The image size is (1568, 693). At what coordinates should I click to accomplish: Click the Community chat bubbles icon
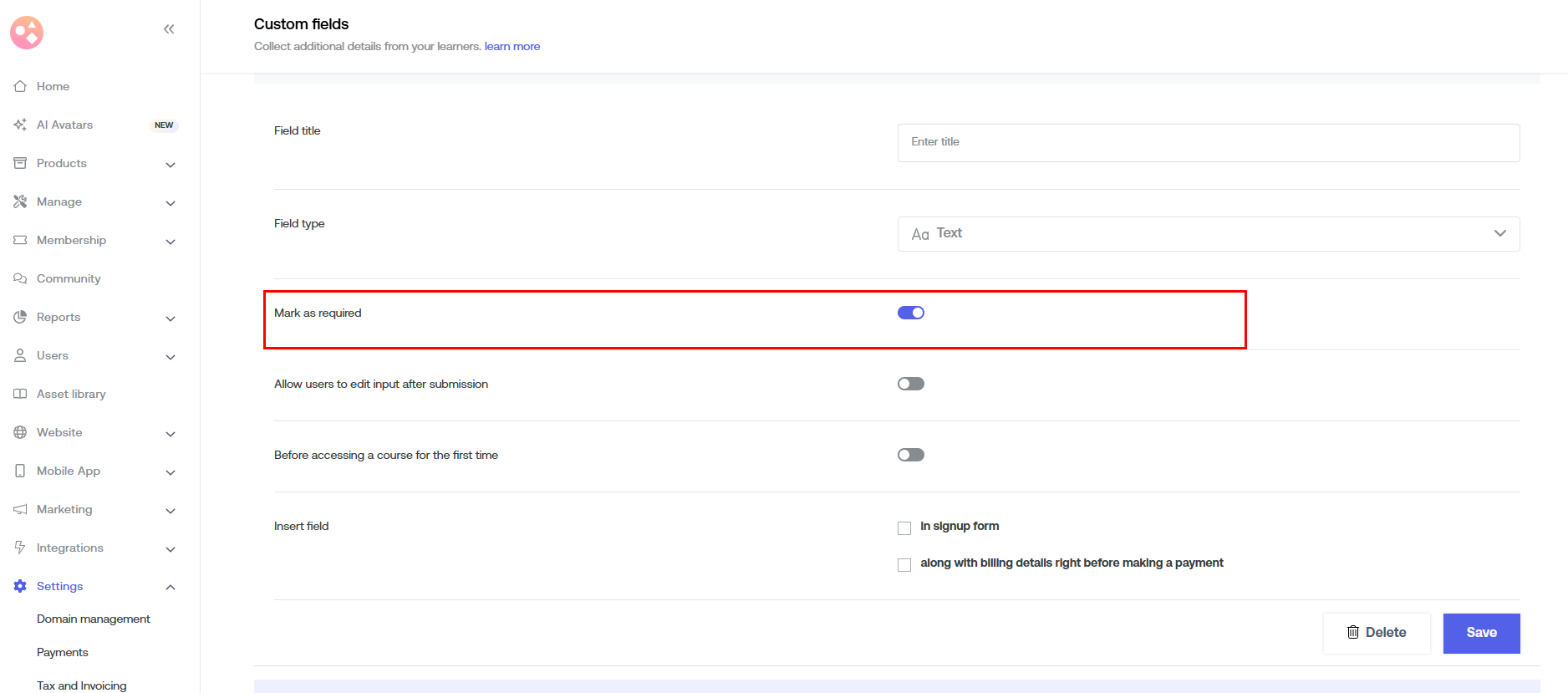click(20, 278)
